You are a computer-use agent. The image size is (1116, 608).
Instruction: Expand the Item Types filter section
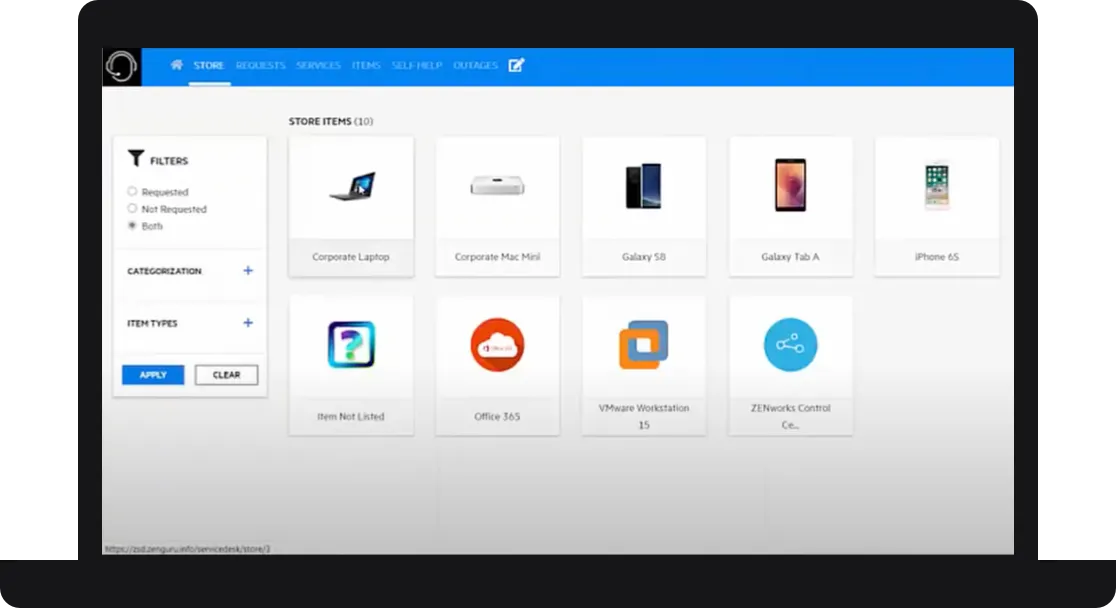click(248, 323)
